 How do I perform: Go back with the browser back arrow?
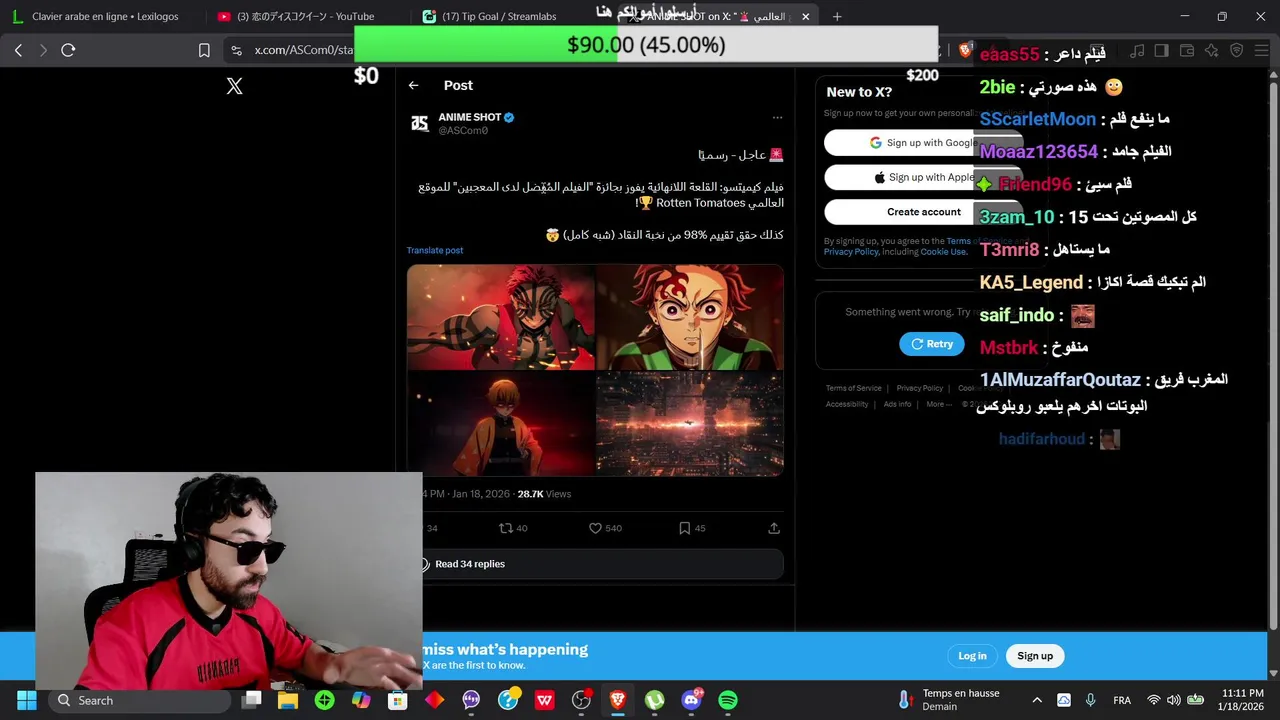pyautogui.click(x=18, y=50)
